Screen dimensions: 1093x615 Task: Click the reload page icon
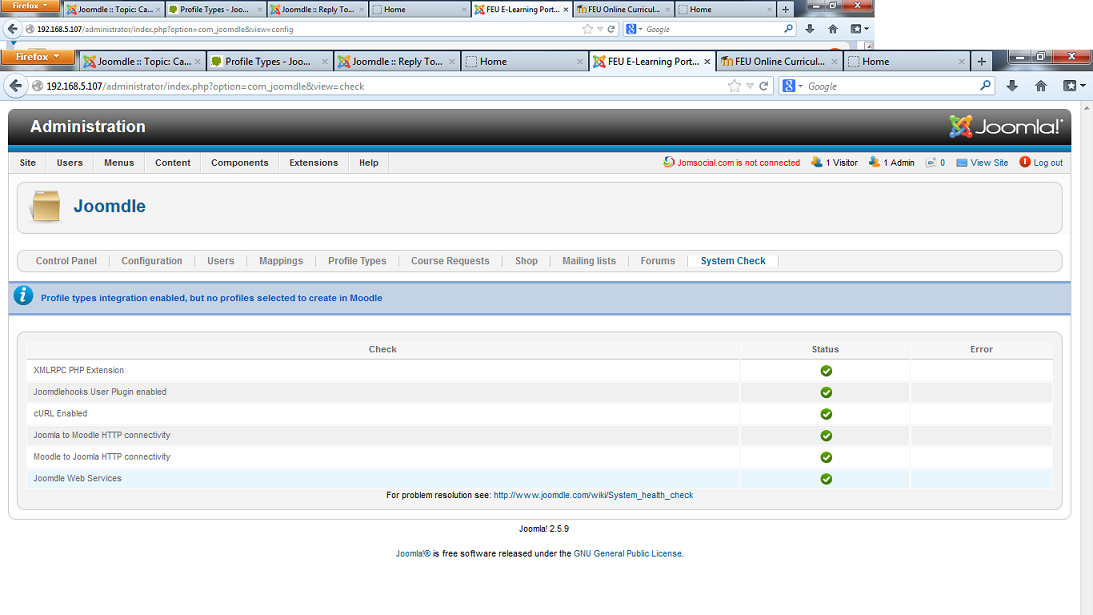(764, 86)
